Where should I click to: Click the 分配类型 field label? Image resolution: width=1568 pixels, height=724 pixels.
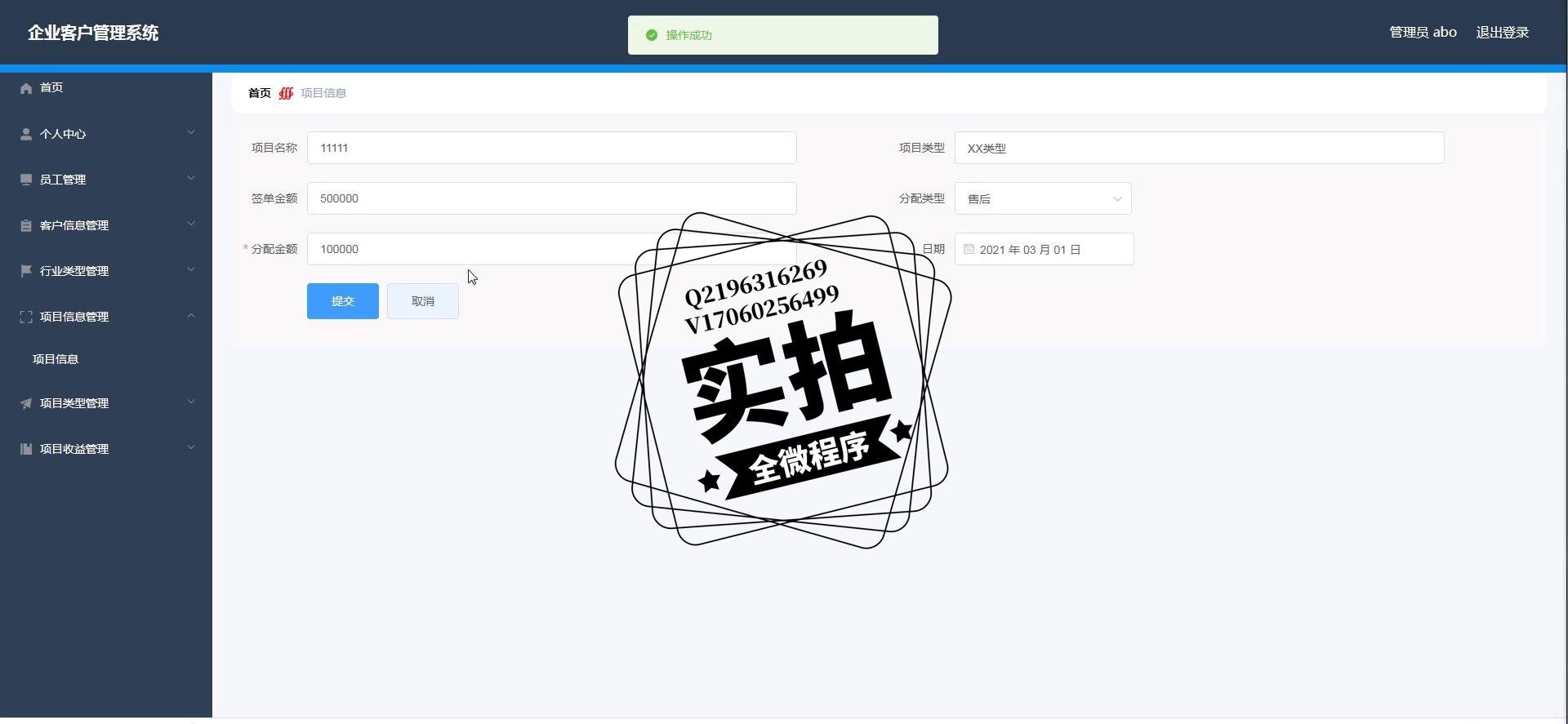click(922, 198)
